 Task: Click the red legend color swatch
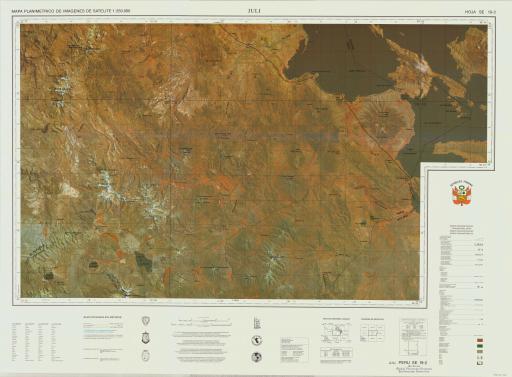[x=480, y=340]
